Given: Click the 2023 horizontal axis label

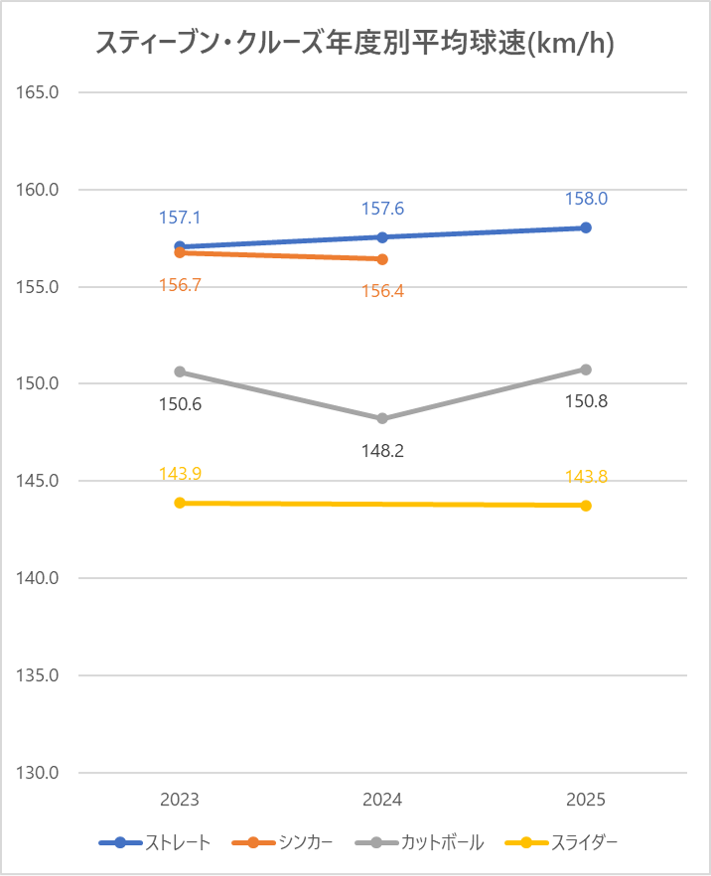Looking at the screenshot, I should tap(180, 799).
